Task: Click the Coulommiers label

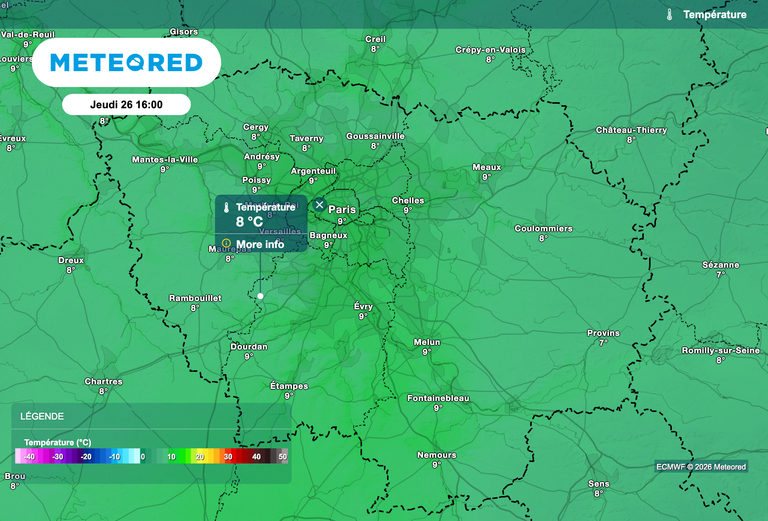Action: click(x=543, y=228)
